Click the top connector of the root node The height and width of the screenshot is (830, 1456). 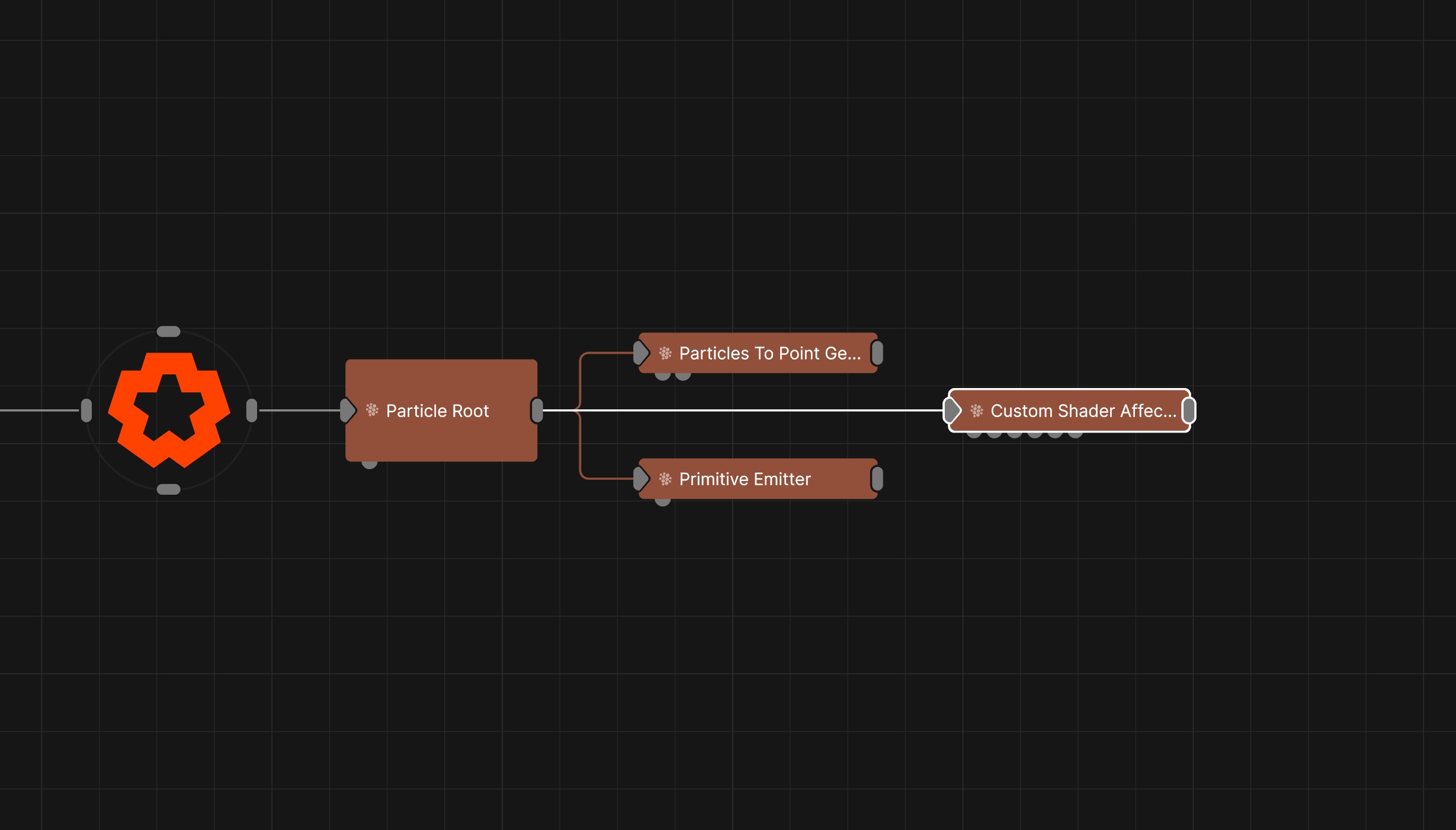168,332
